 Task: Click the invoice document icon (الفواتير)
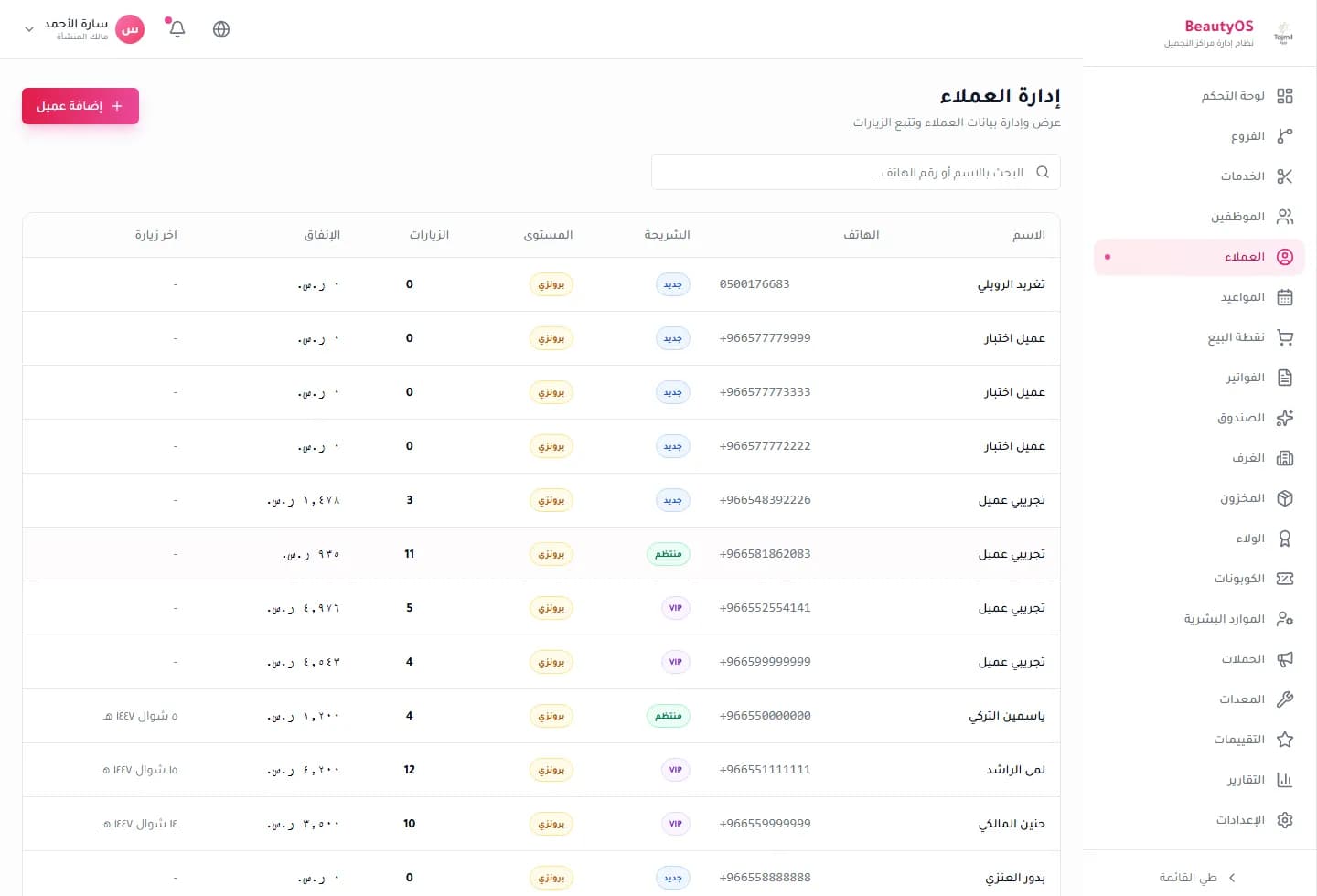point(1285,378)
